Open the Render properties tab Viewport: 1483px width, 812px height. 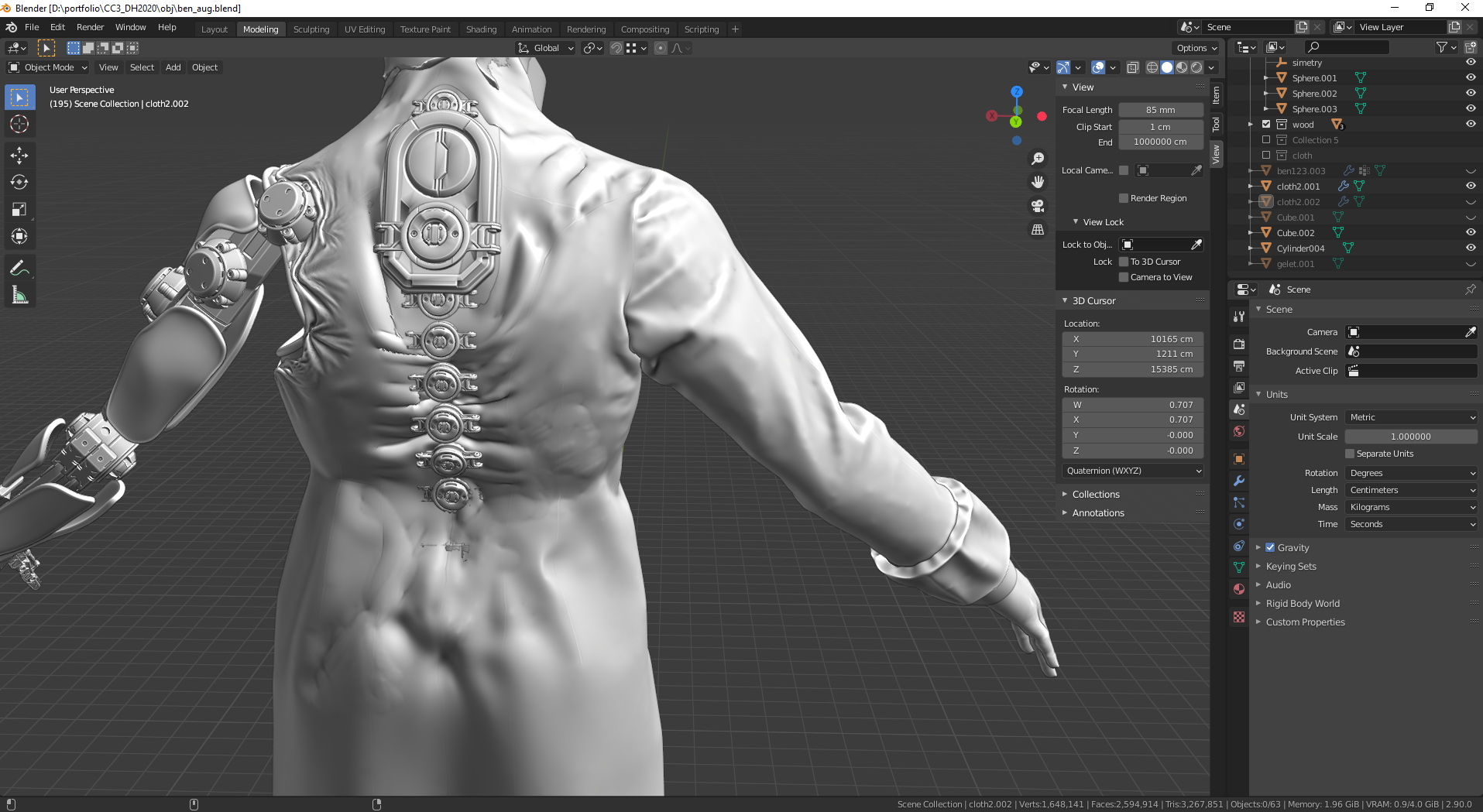[x=1239, y=344]
